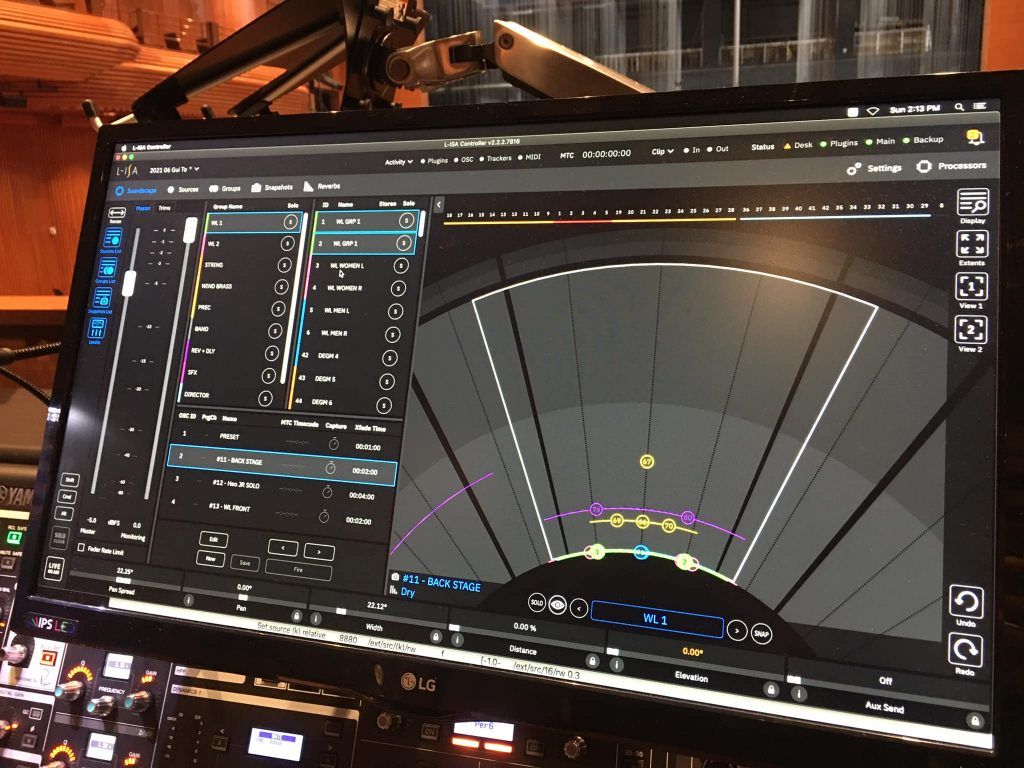Viewport: 1024px width, 768px height.
Task: Click the SNAP circle button
Action: coord(761,633)
